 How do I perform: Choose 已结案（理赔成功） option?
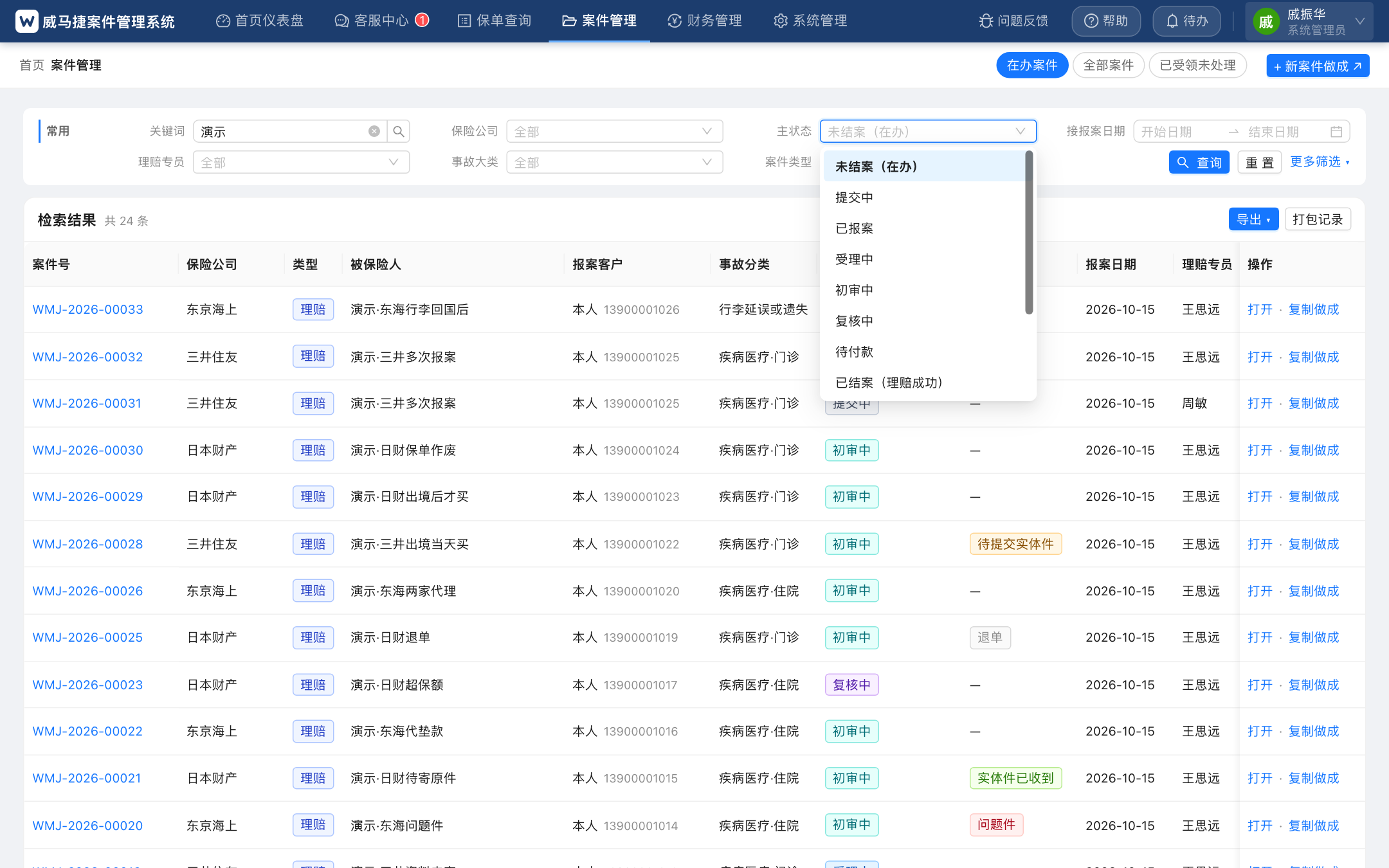coord(923,383)
